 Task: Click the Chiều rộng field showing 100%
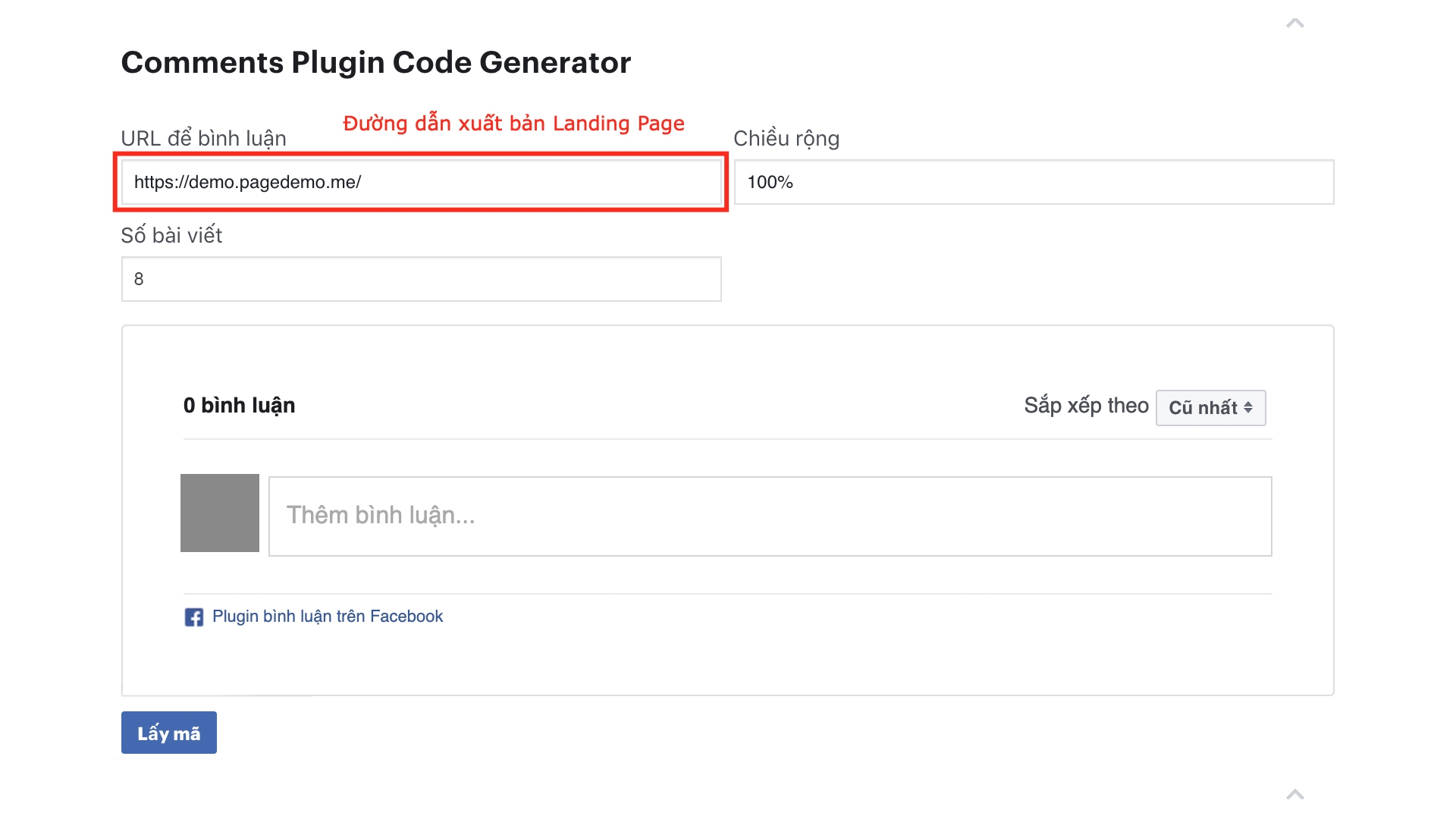[x=1033, y=182]
